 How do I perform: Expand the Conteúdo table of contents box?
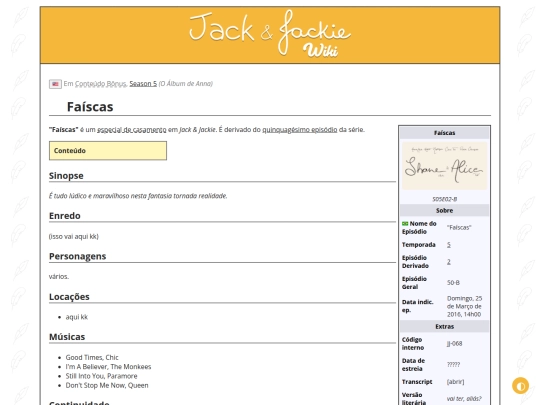(108, 150)
